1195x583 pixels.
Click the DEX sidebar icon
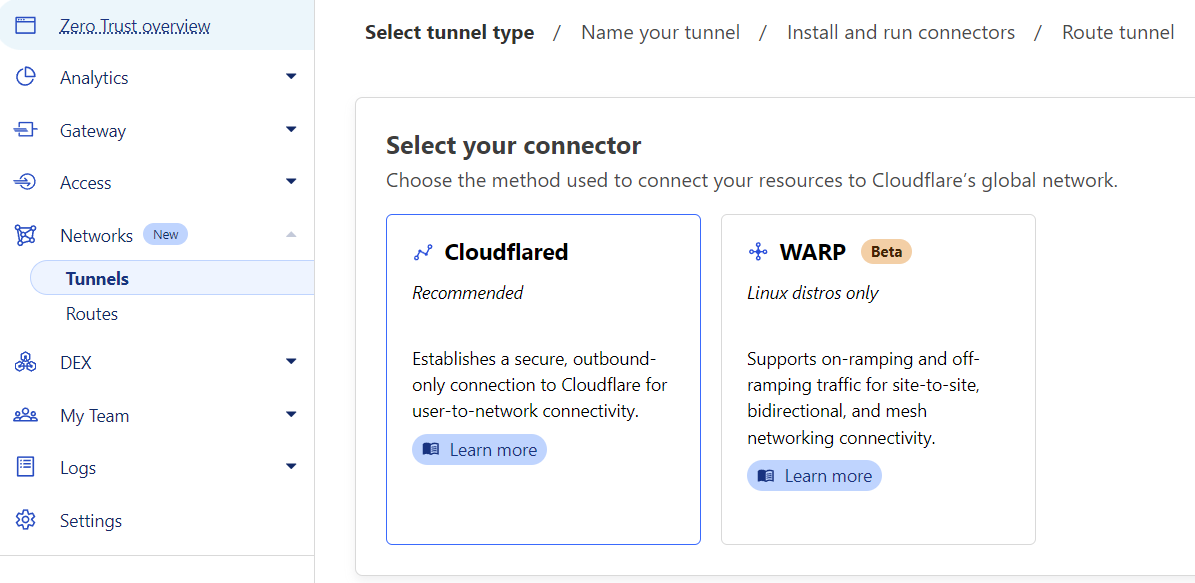26,362
